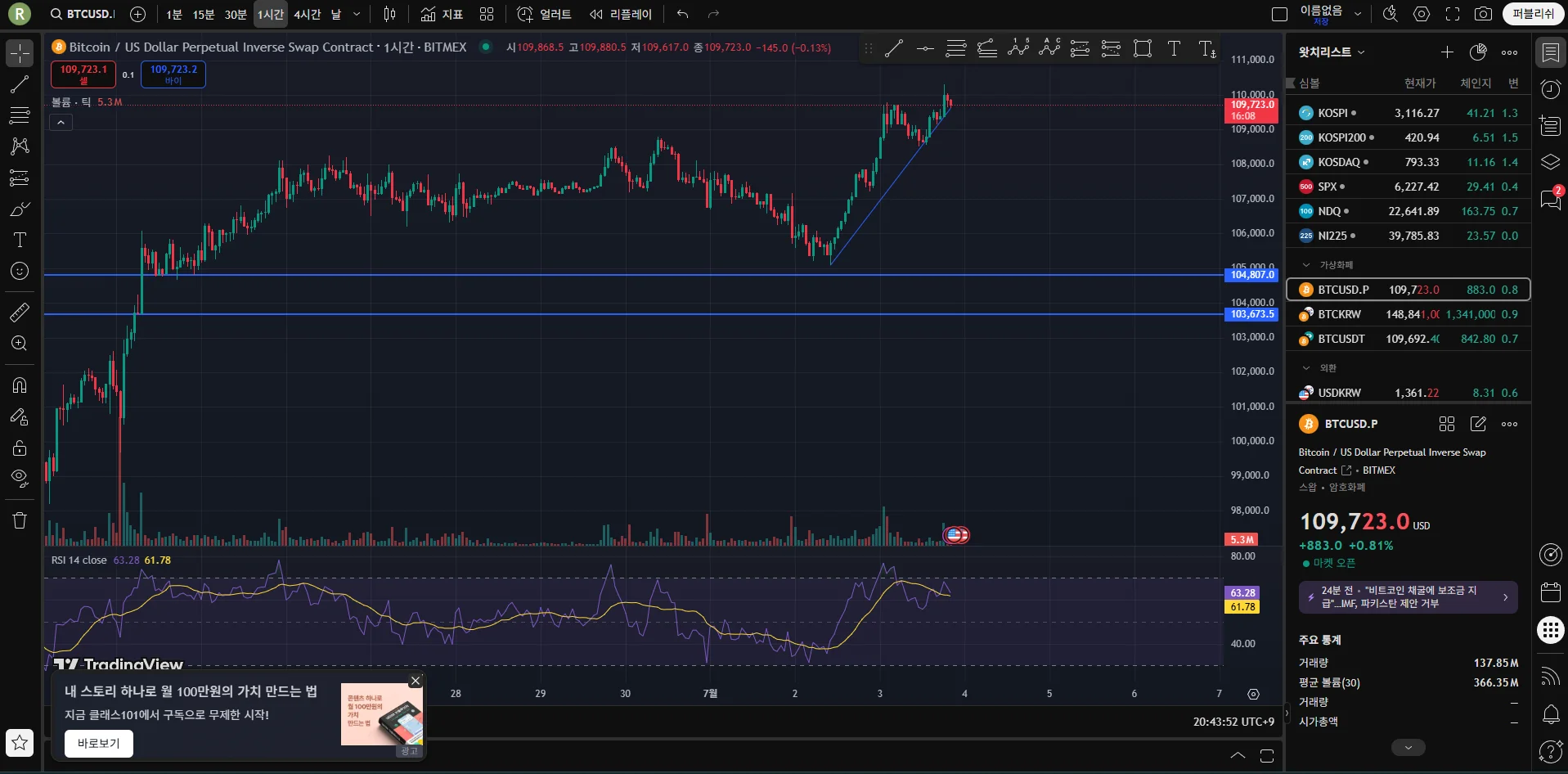Image resolution: width=1568 pixels, height=774 pixels.
Task: Open quick search lightbulb icon
Action: [x=1390, y=14]
